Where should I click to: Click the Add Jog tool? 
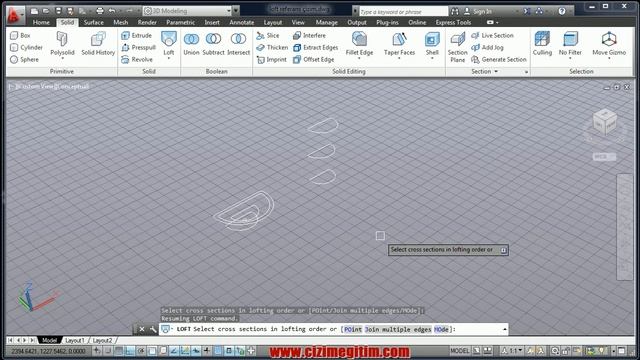coord(487,47)
